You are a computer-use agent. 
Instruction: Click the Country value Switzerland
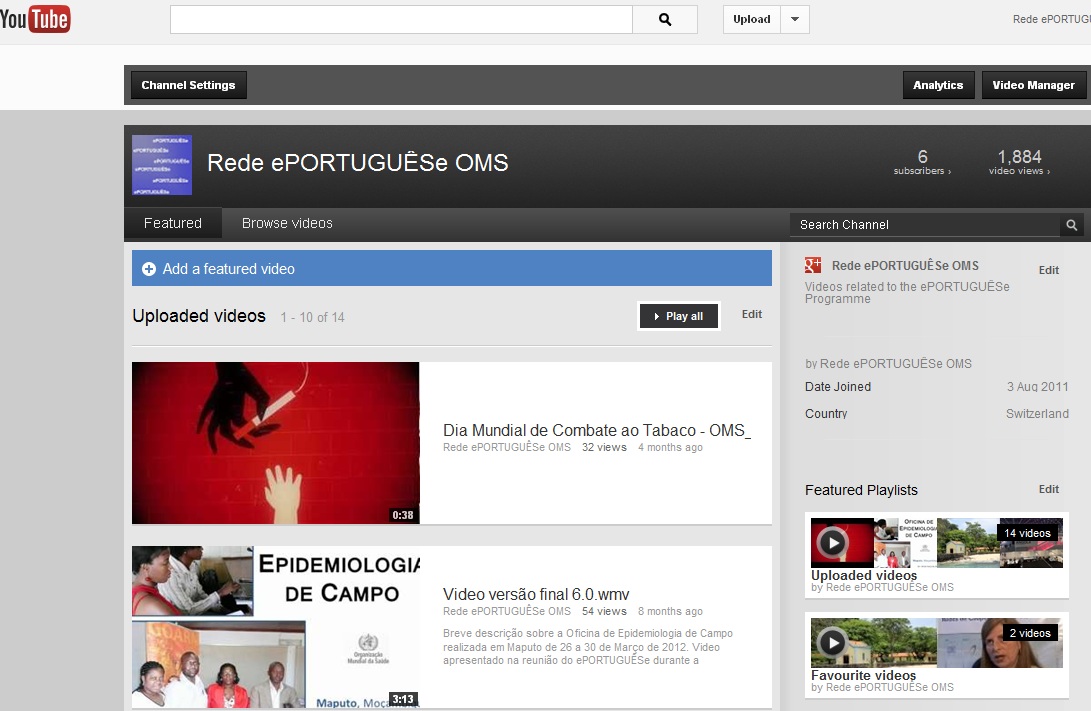pos(1037,414)
